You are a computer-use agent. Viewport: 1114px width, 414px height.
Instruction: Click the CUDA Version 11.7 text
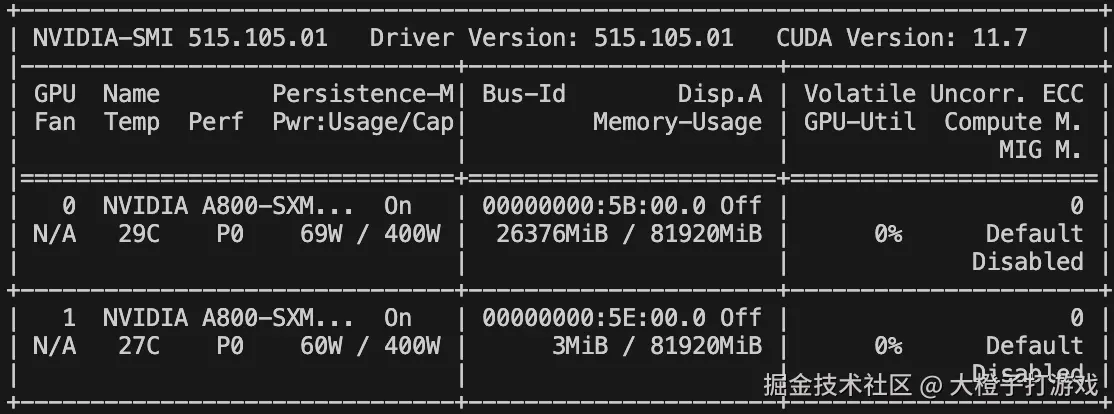point(901,38)
